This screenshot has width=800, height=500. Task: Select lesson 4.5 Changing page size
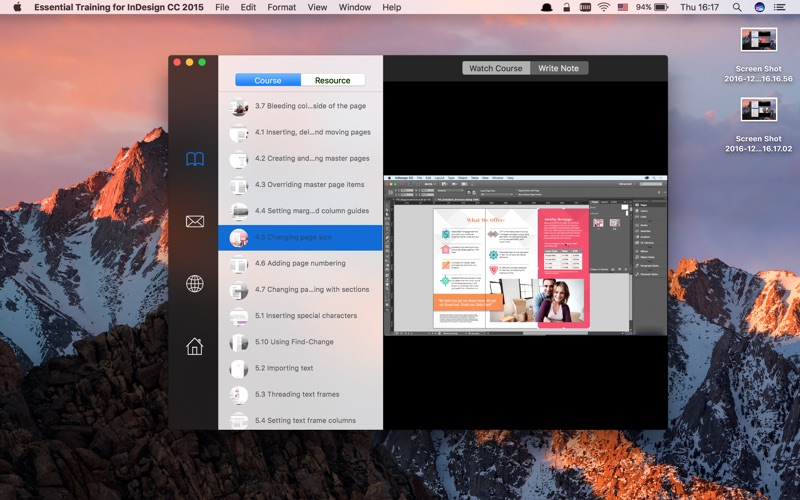(301, 237)
